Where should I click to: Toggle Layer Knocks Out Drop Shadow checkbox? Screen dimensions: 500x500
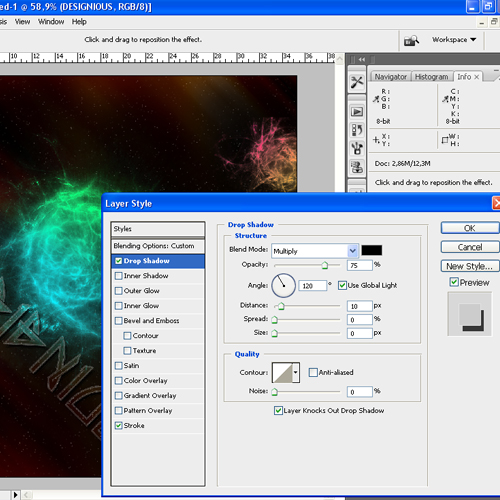(x=278, y=411)
